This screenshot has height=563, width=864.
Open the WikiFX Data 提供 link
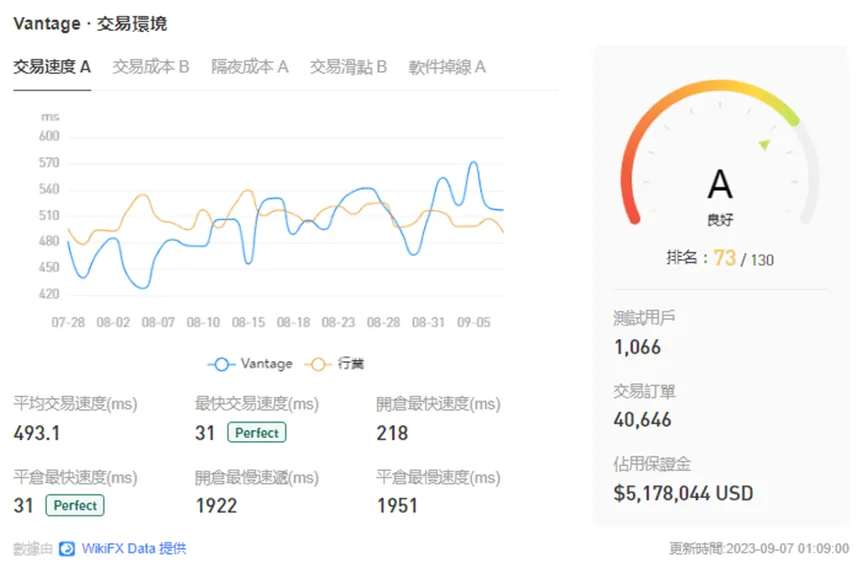point(134,549)
